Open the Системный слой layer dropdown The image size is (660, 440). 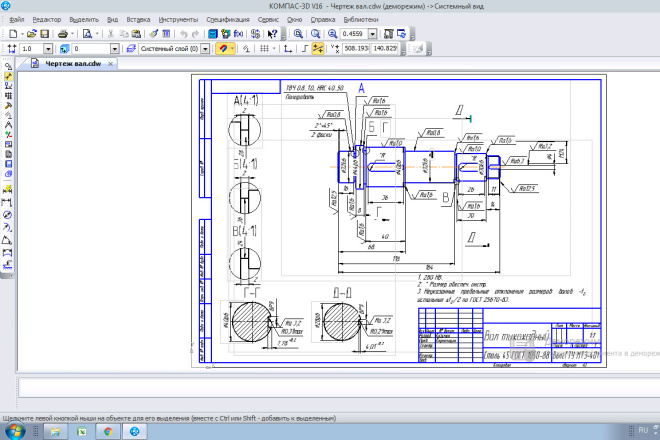(x=205, y=49)
